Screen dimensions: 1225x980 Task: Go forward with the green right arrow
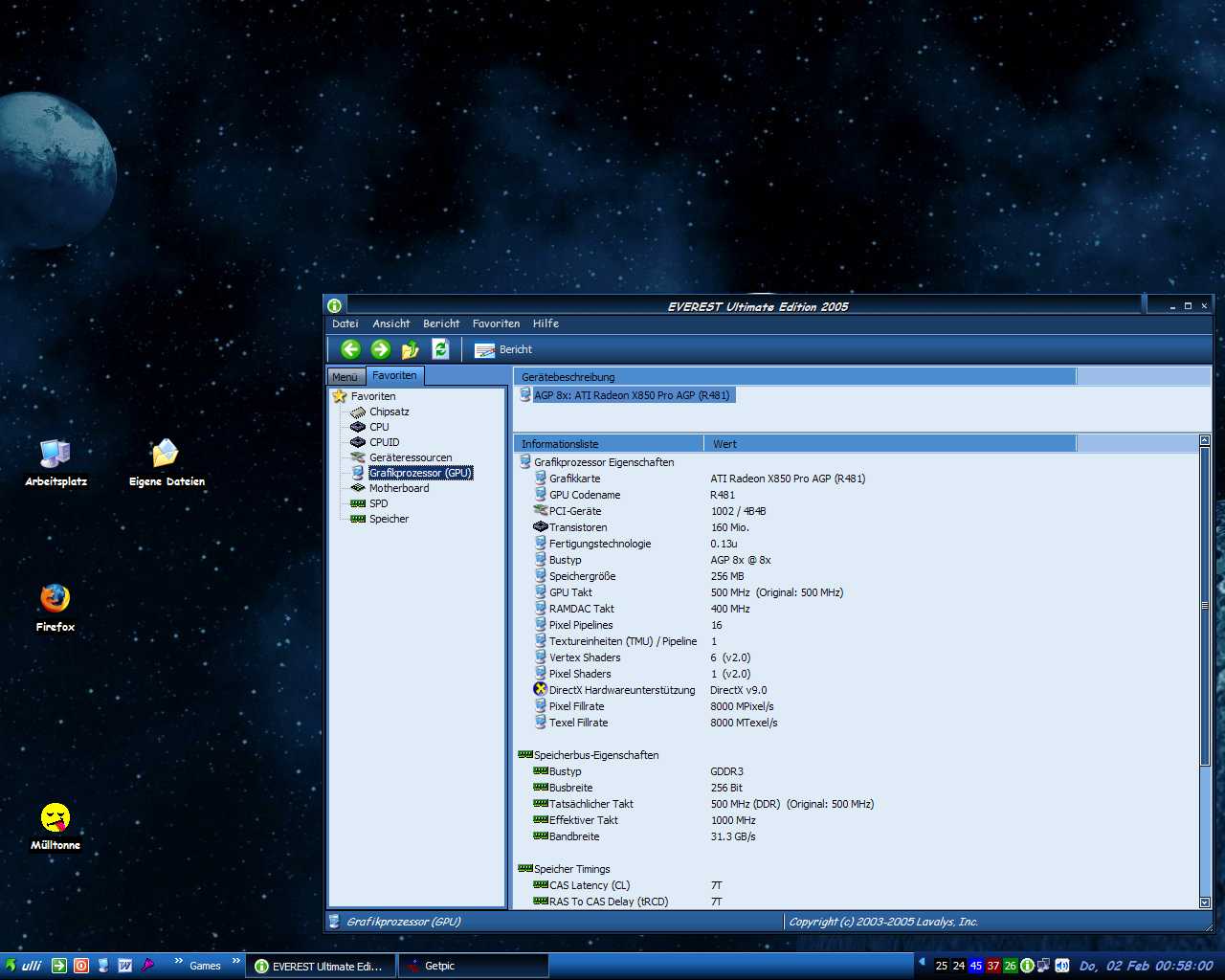380,349
